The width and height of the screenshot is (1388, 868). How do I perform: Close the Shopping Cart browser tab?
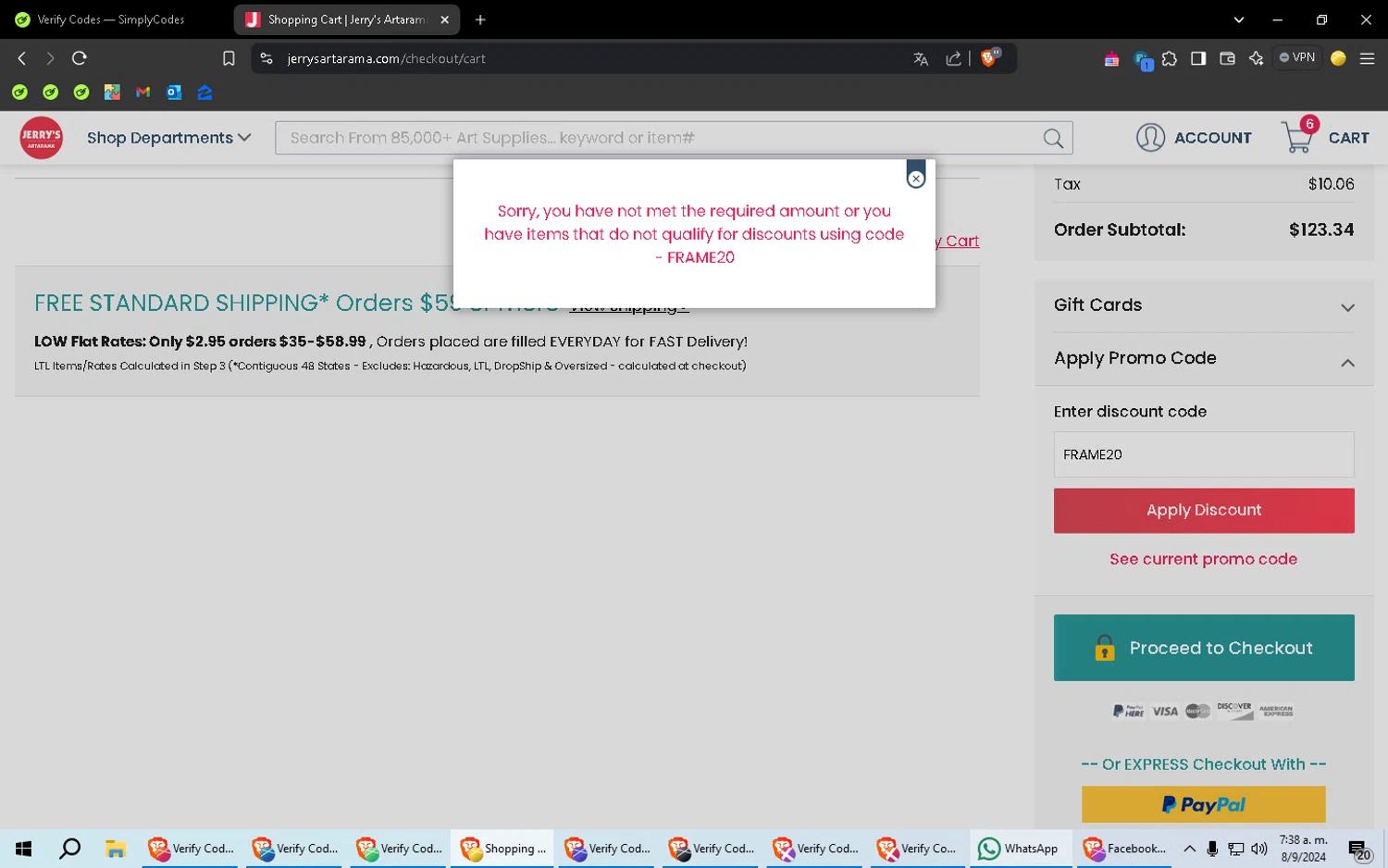pos(444,19)
